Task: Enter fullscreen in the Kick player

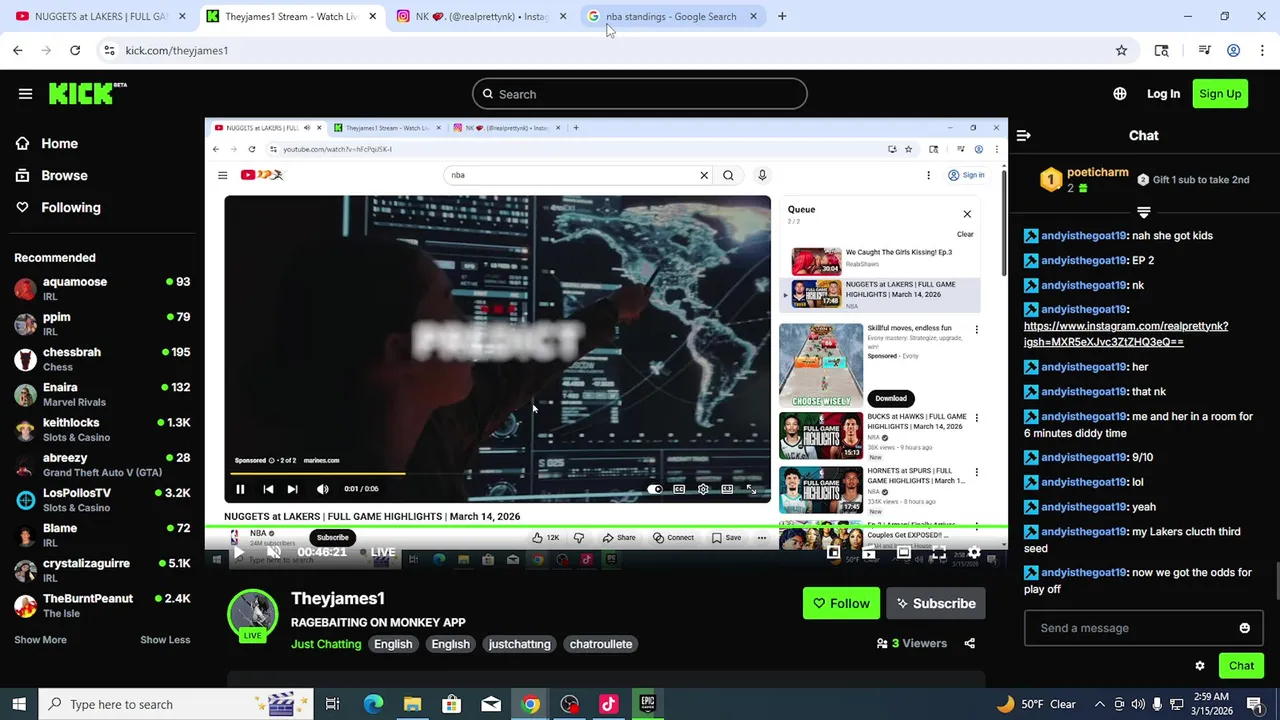Action: pos(939,552)
